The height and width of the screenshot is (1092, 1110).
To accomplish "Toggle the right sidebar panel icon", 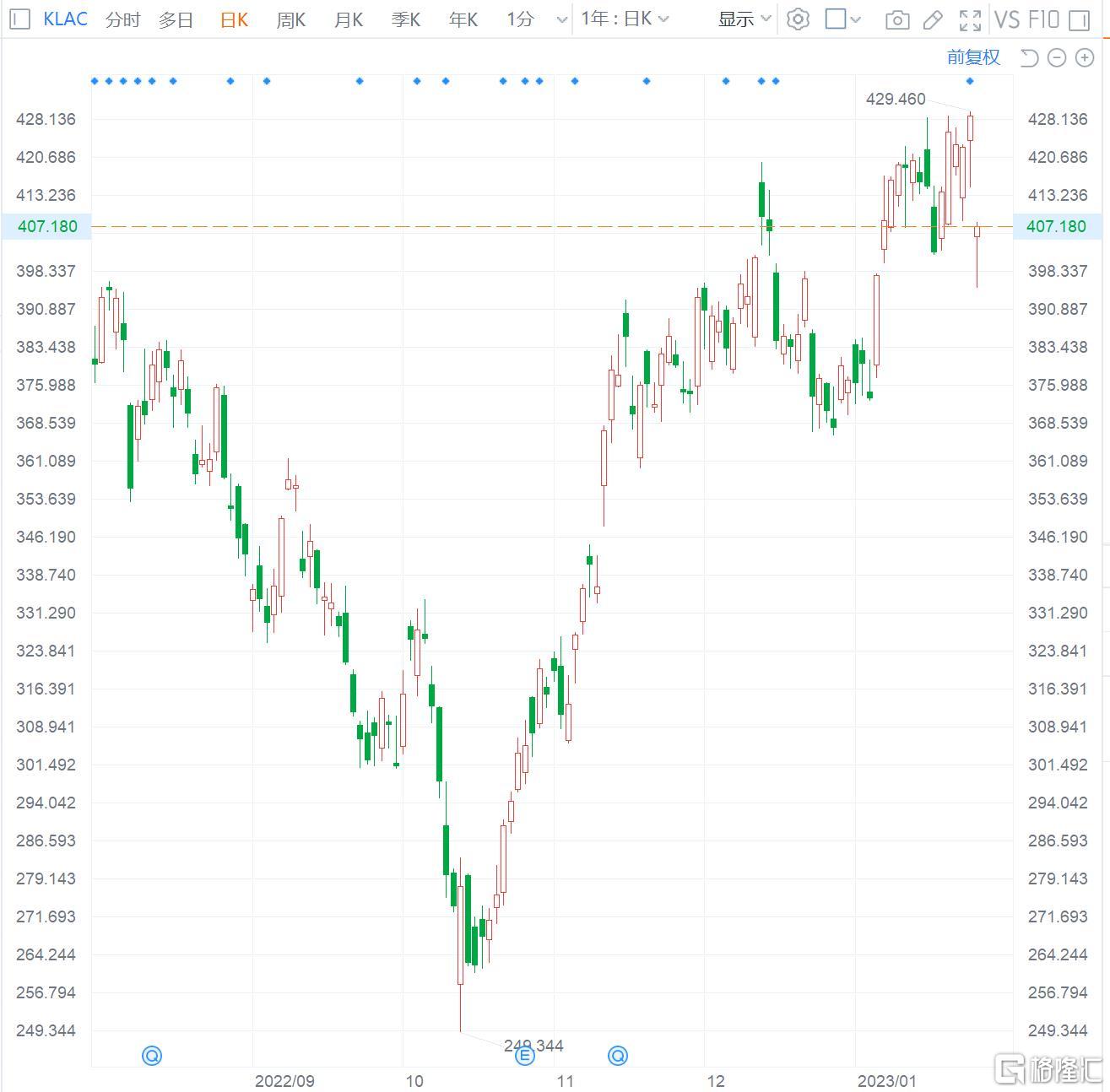I will point(1079,19).
